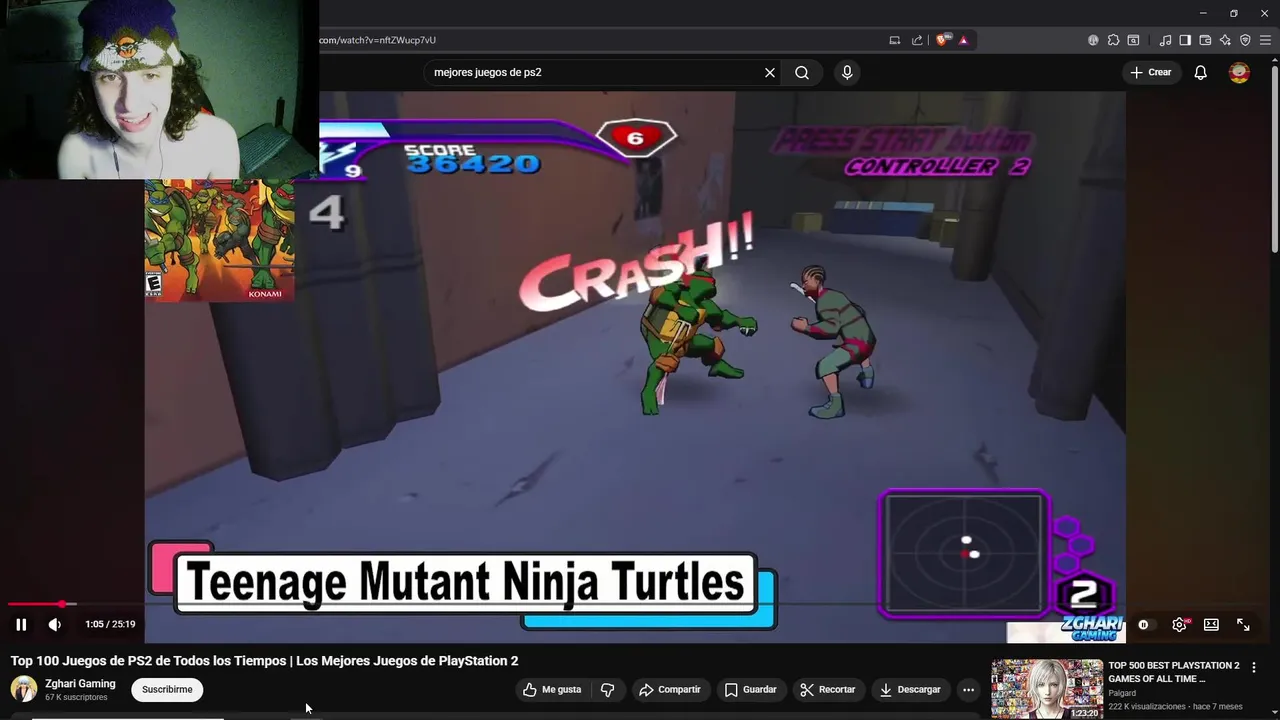Toggle the browser sidebar panel
Screen dimensions: 1280x720
(1185, 40)
